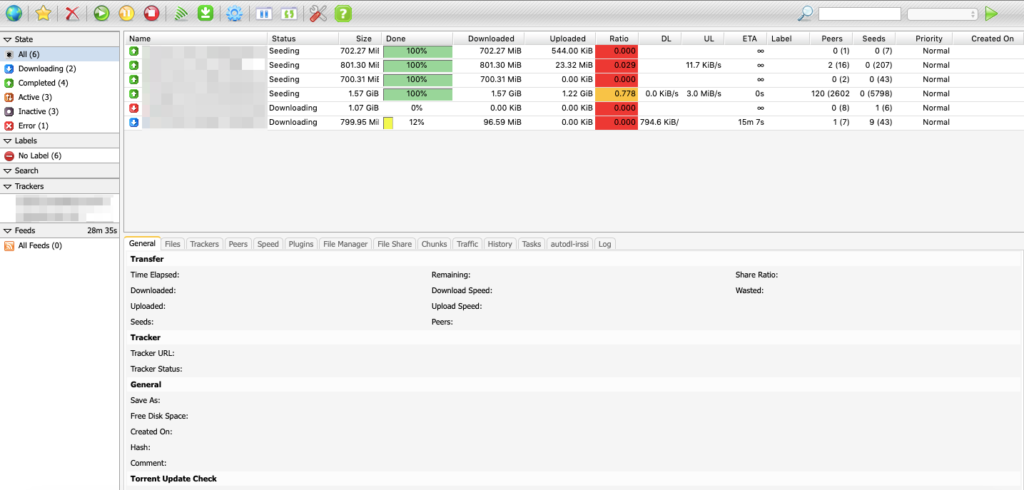This screenshot has width=1024, height=490.
Task: Collapse the Trackers sidebar panel header
Action: (59, 186)
